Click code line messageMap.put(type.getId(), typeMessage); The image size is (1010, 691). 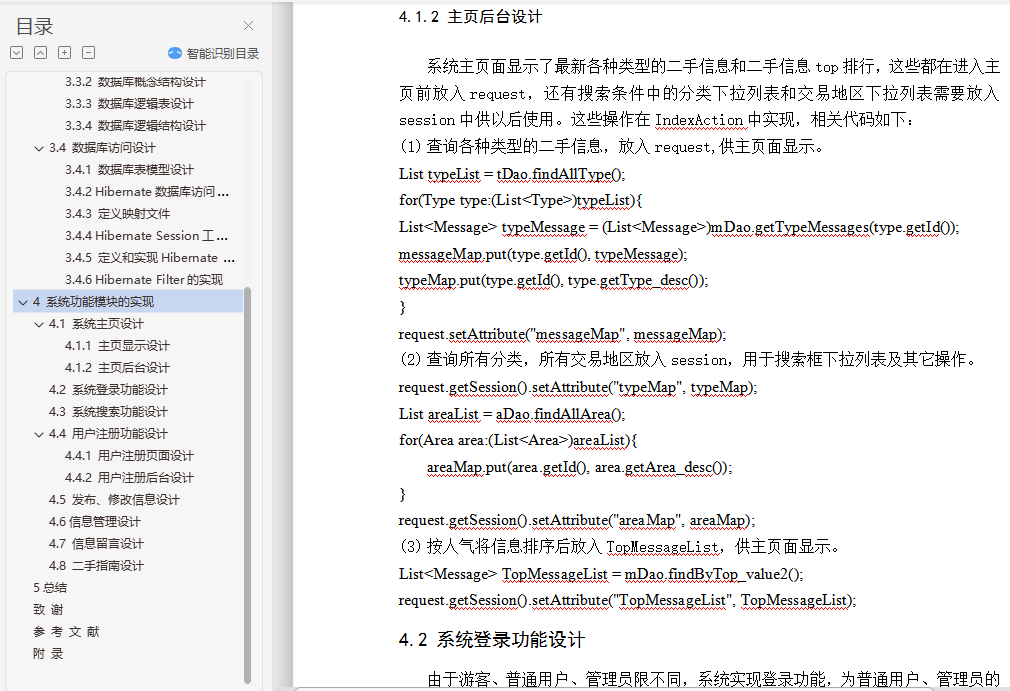tap(543, 254)
